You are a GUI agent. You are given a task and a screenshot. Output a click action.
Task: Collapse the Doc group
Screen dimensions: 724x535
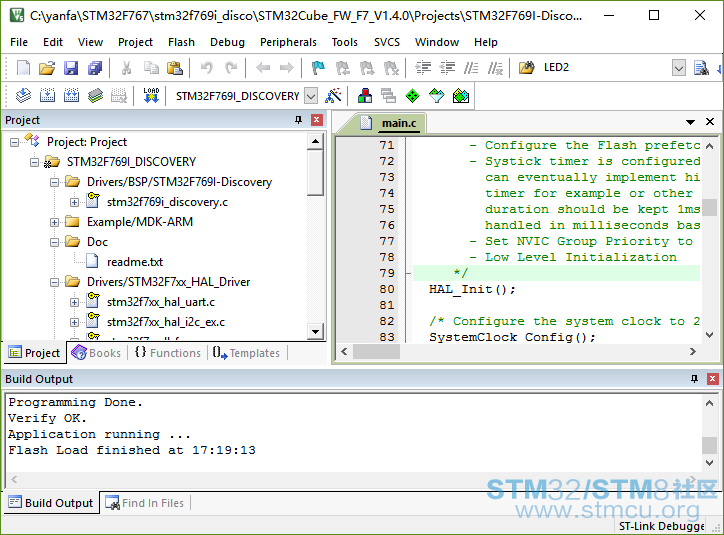point(54,242)
